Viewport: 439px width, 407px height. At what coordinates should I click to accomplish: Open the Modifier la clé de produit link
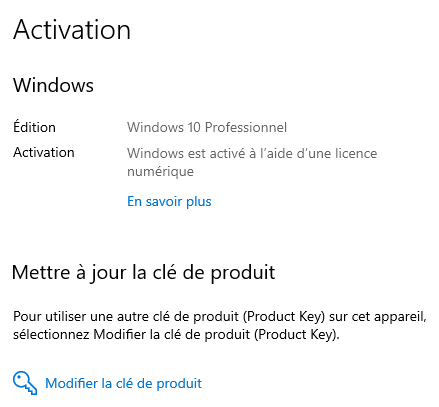tap(123, 383)
